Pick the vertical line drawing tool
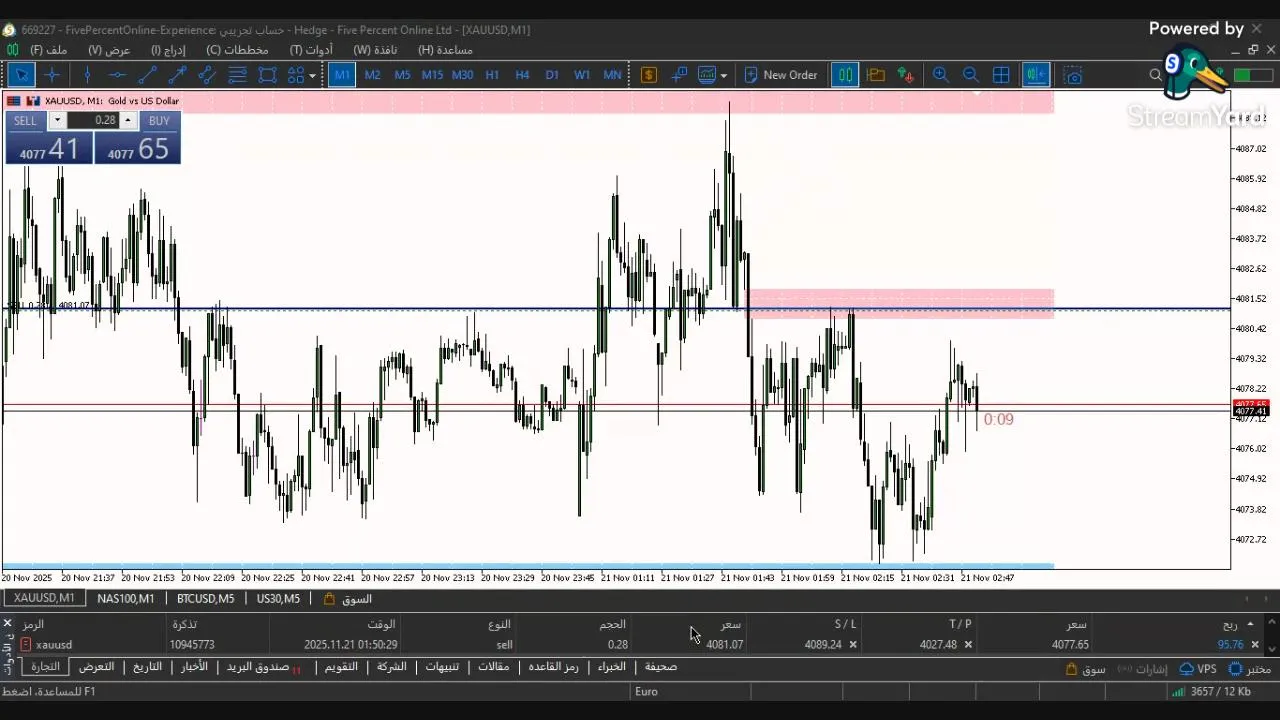This screenshot has width=1280, height=720. pos(87,75)
